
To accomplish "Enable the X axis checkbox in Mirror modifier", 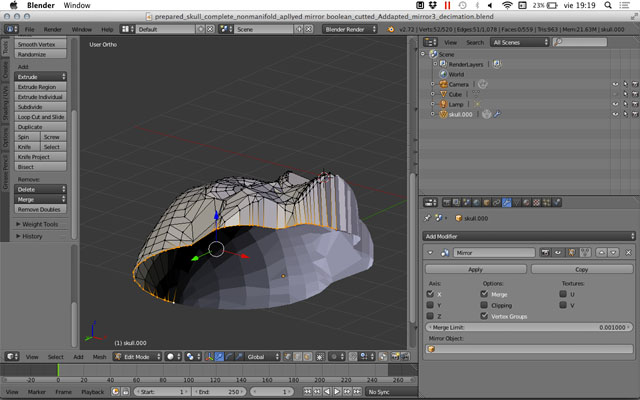I will (x=430, y=294).
